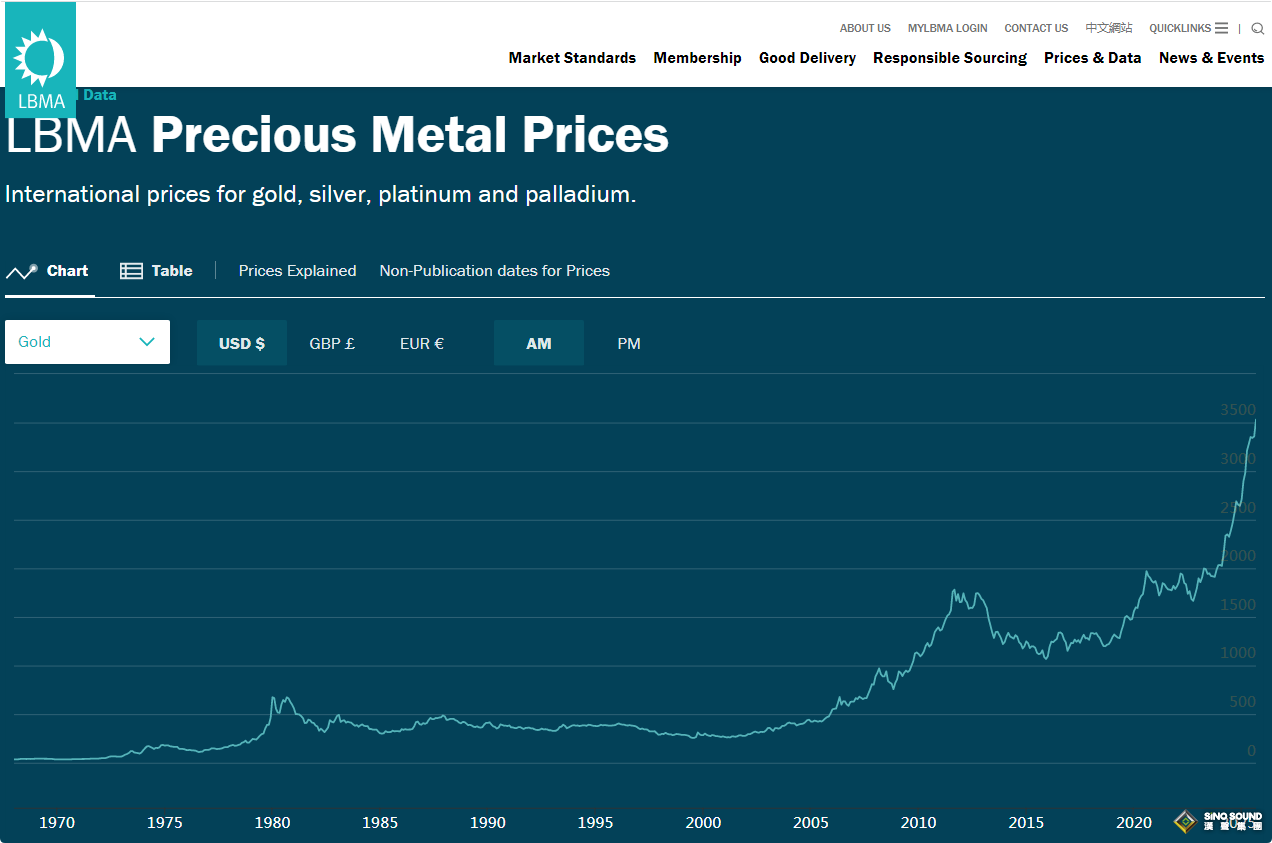Open Non-Publication dates for Prices

coord(494,271)
